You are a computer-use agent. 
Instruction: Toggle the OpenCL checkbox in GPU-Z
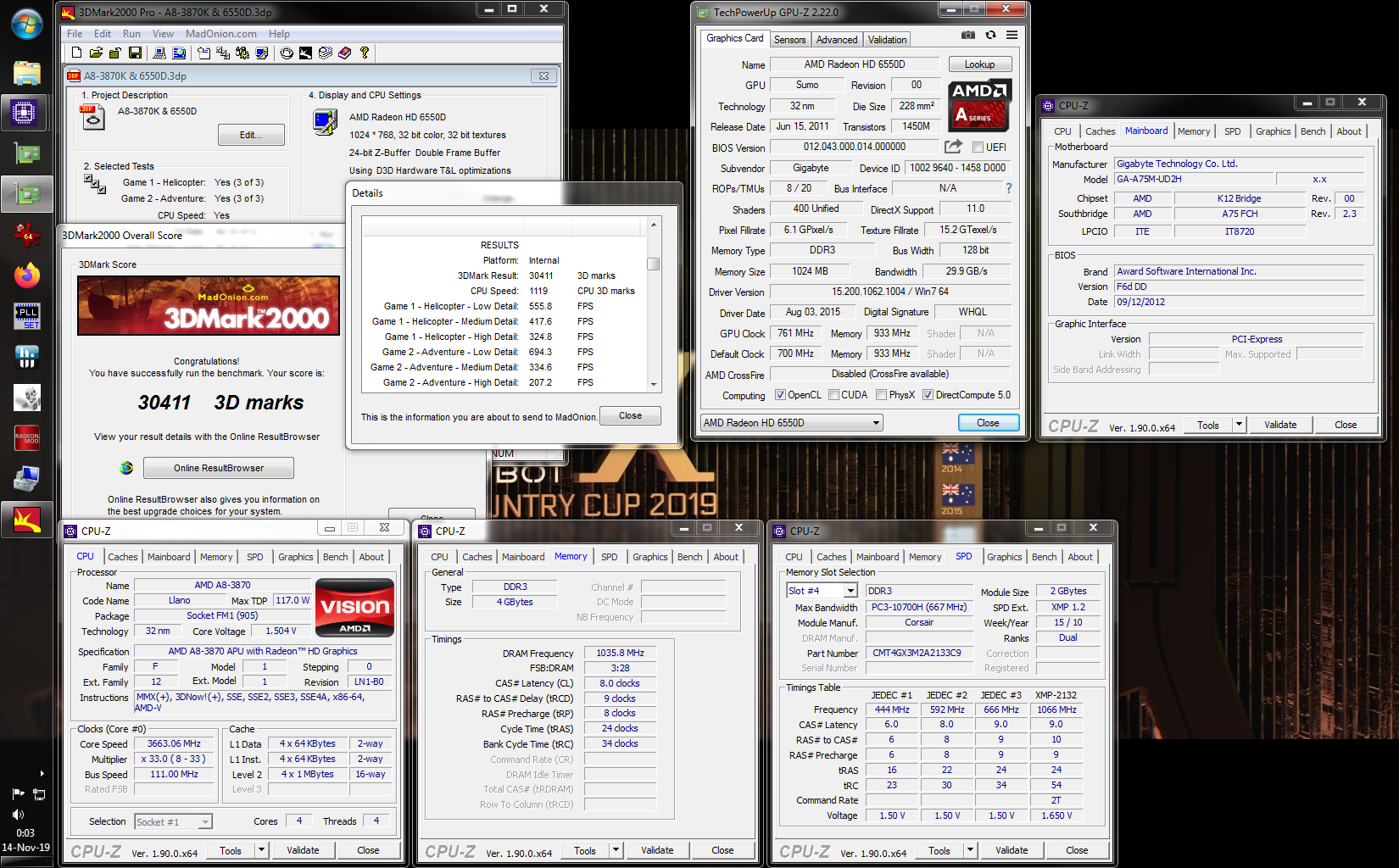780,395
